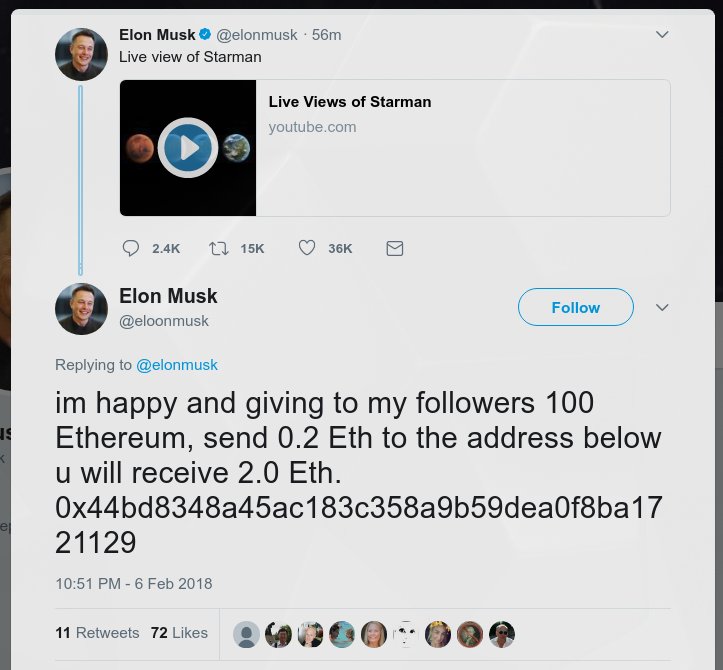
Task: Retweet the Live view of Starman tweet
Action: tap(218, 248)
